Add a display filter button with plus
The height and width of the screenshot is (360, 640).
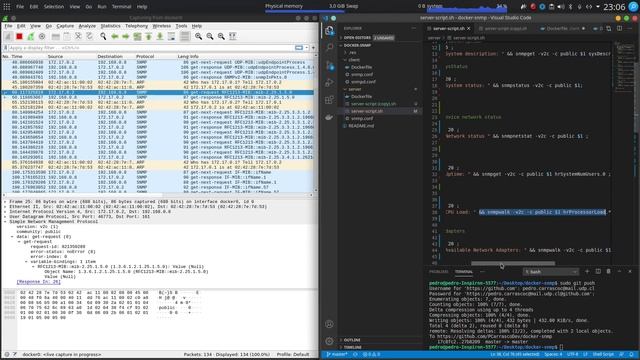(x=313, y=48)
